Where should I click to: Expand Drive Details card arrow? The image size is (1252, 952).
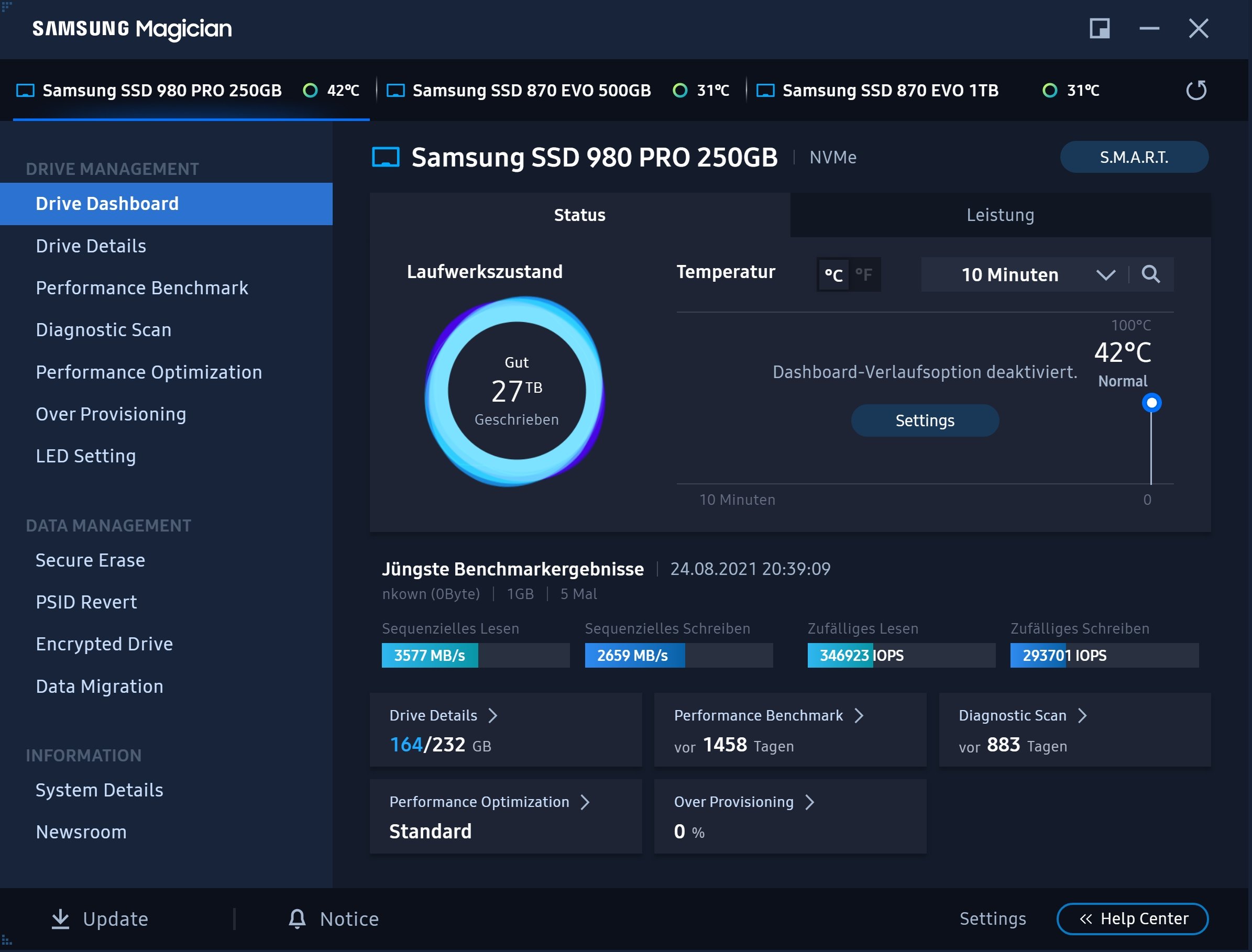(x=492, y=715)
